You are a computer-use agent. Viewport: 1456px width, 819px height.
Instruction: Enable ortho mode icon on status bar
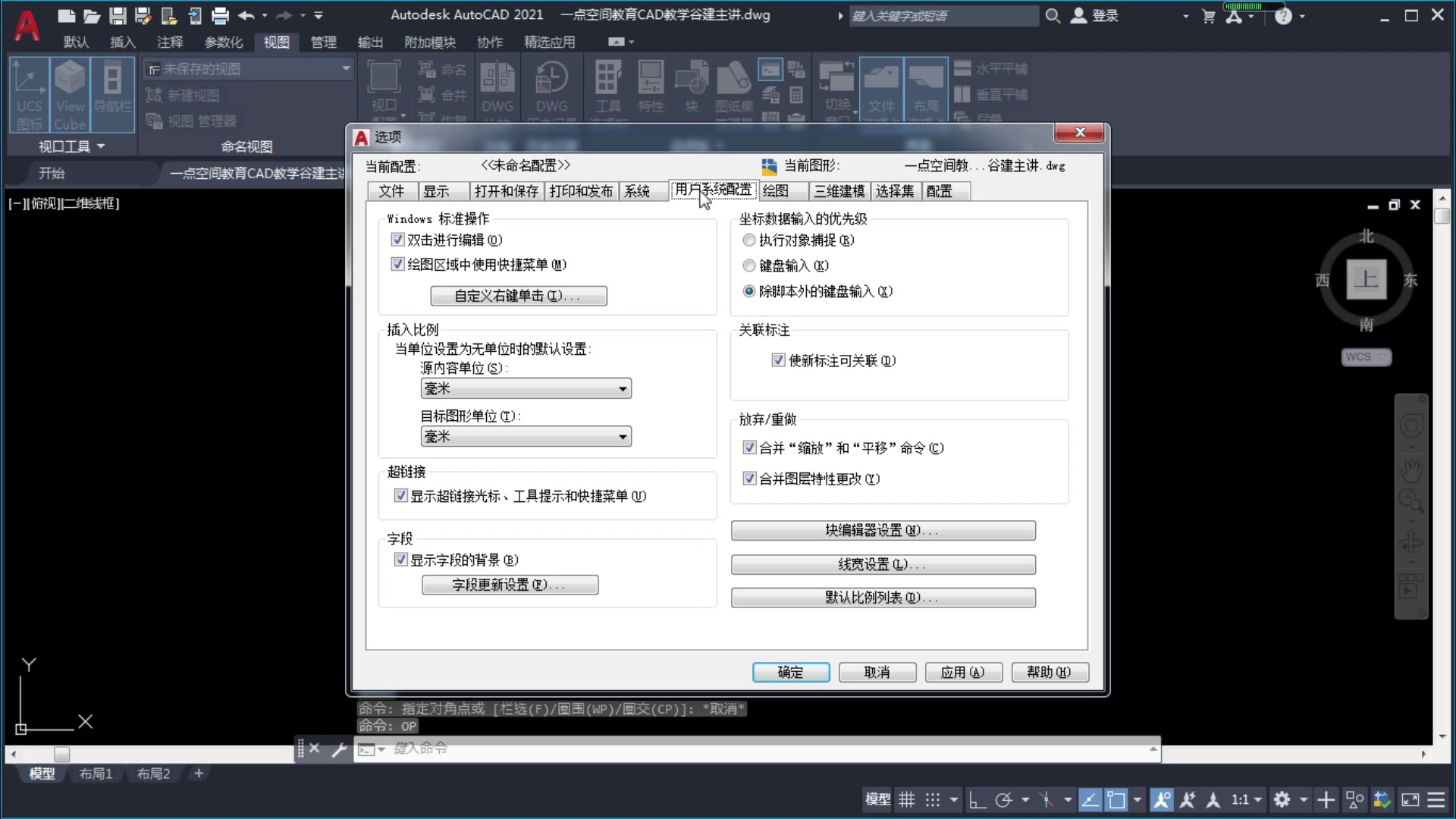pyautogui.click(x=977, y=799)
